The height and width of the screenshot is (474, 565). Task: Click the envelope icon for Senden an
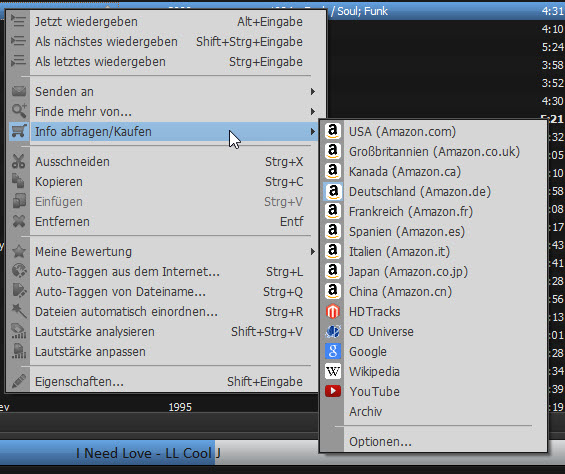click(x=19, y=91)
